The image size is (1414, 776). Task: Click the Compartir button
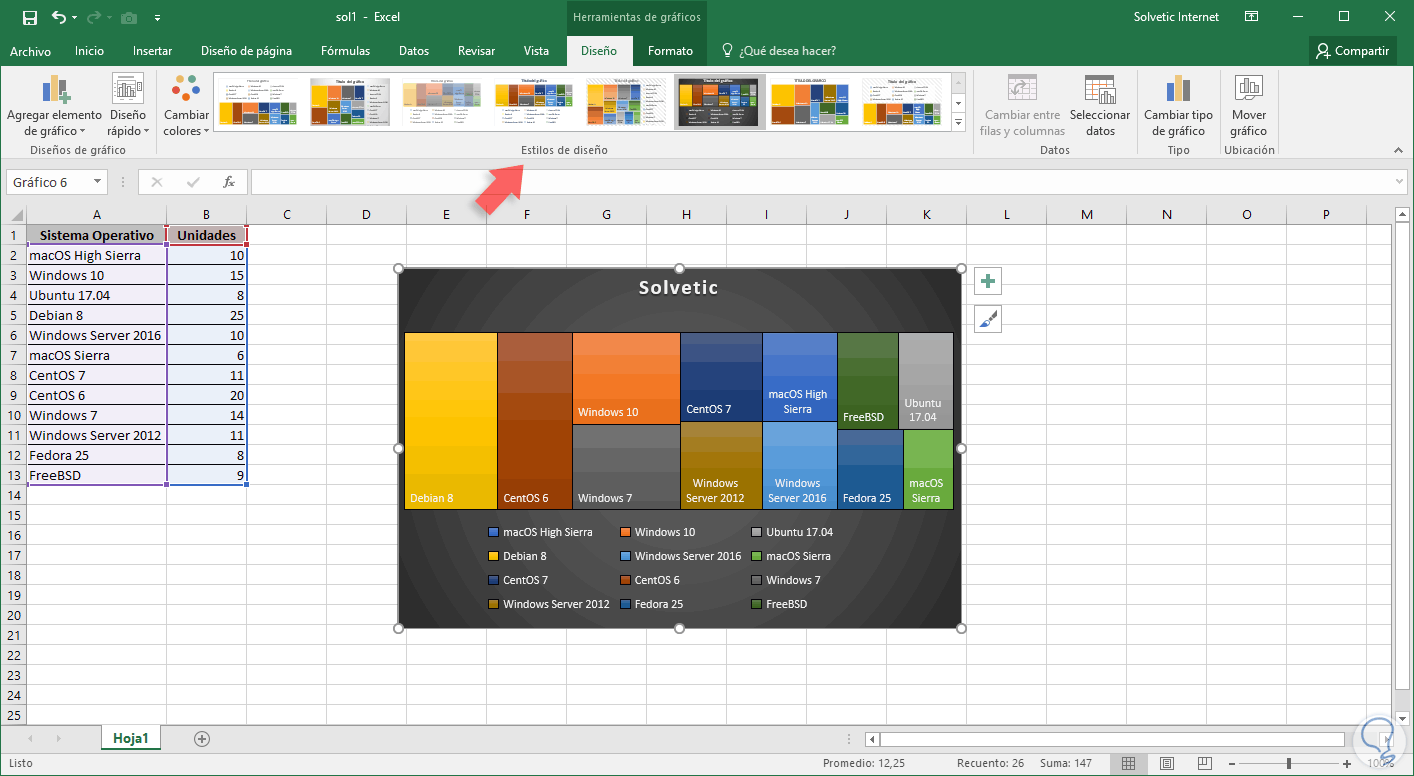click(1353, 51)
